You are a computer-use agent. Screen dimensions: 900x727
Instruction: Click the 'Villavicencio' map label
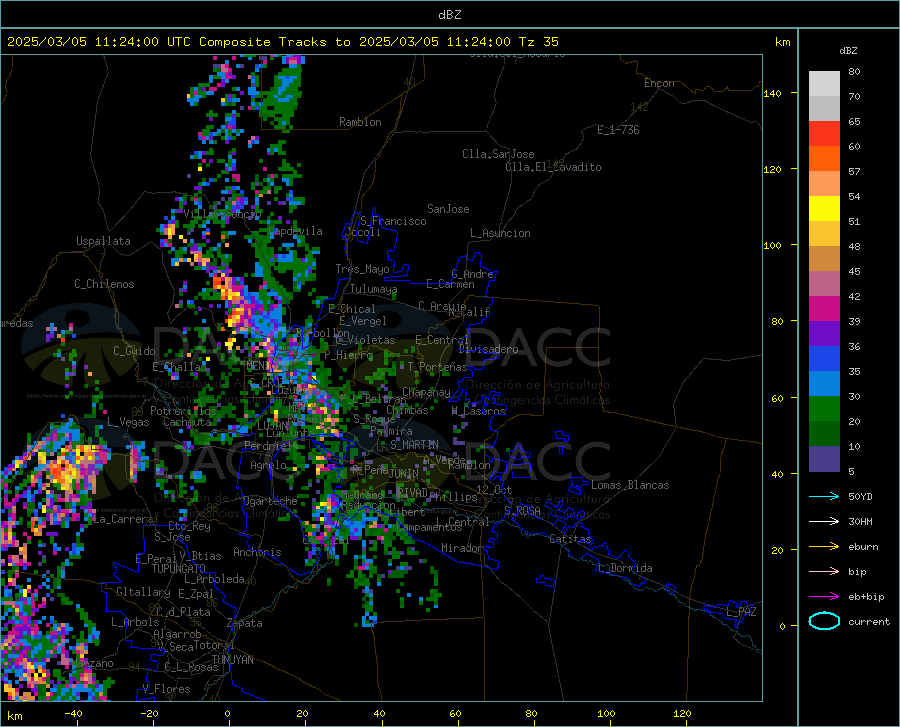pyautogui.click(x=222, y=214)
